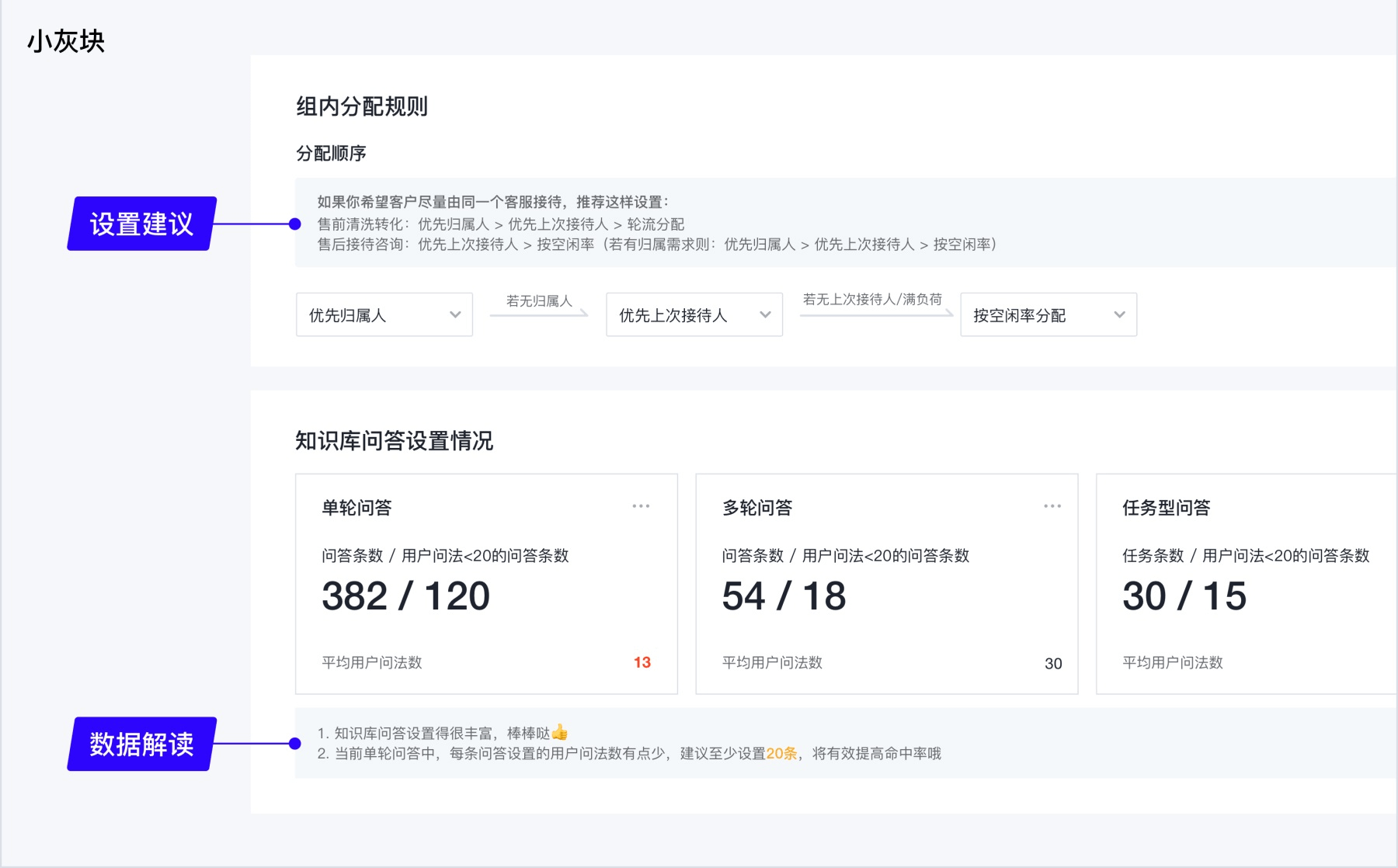Click the red number 13 value
The height and width of the screenshot is (868, 1398).
[x=642, y=662]
